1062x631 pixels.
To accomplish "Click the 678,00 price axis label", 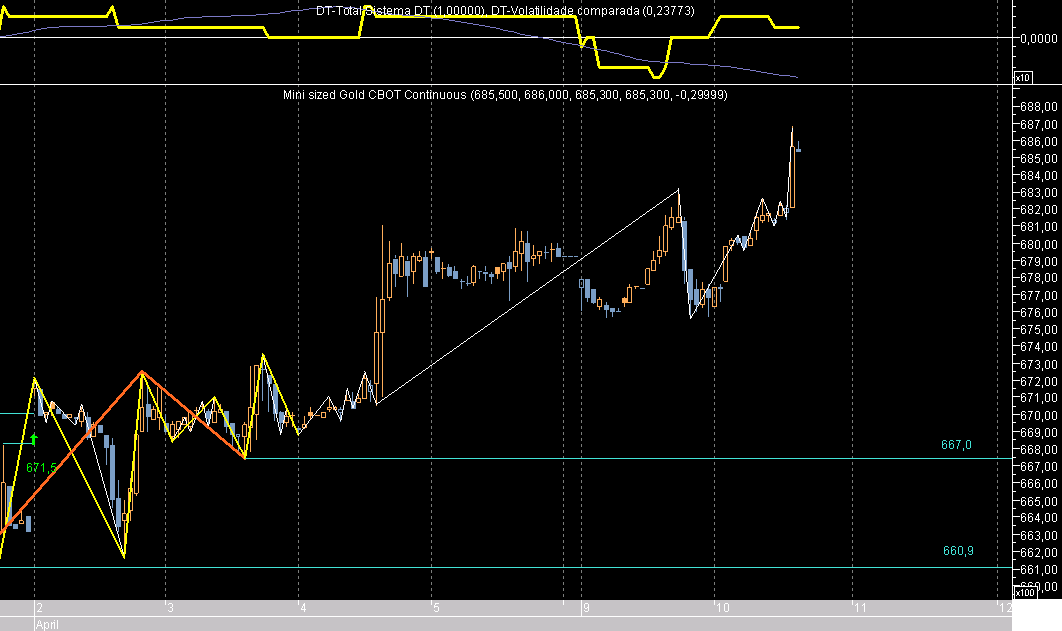I will click(1039, 278).
